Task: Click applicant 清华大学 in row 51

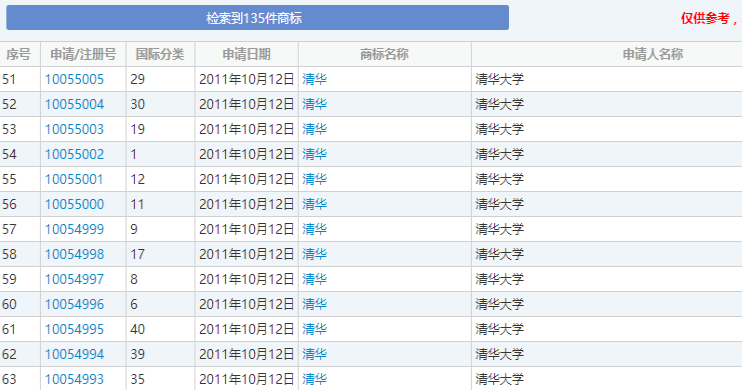Action: coord(500,79)
